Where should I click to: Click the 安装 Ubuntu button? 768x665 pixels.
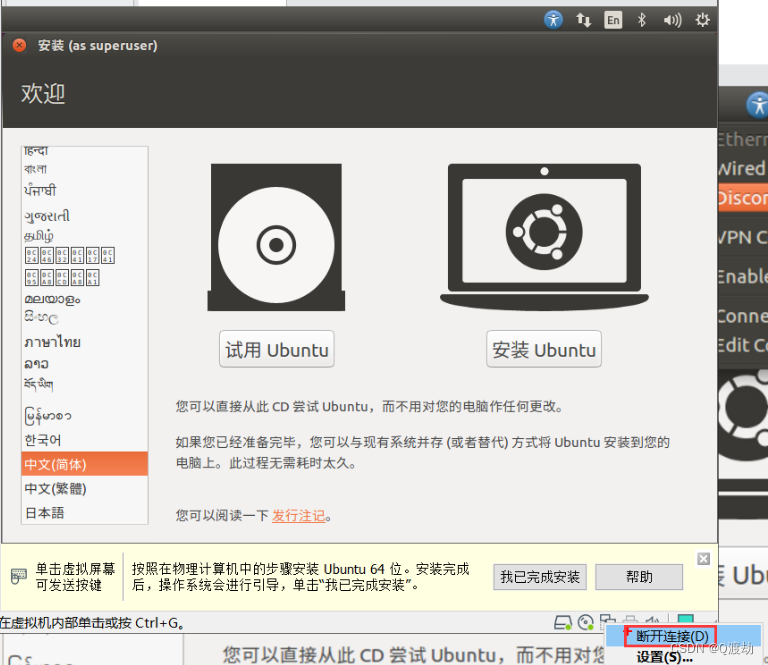(544, 349)
